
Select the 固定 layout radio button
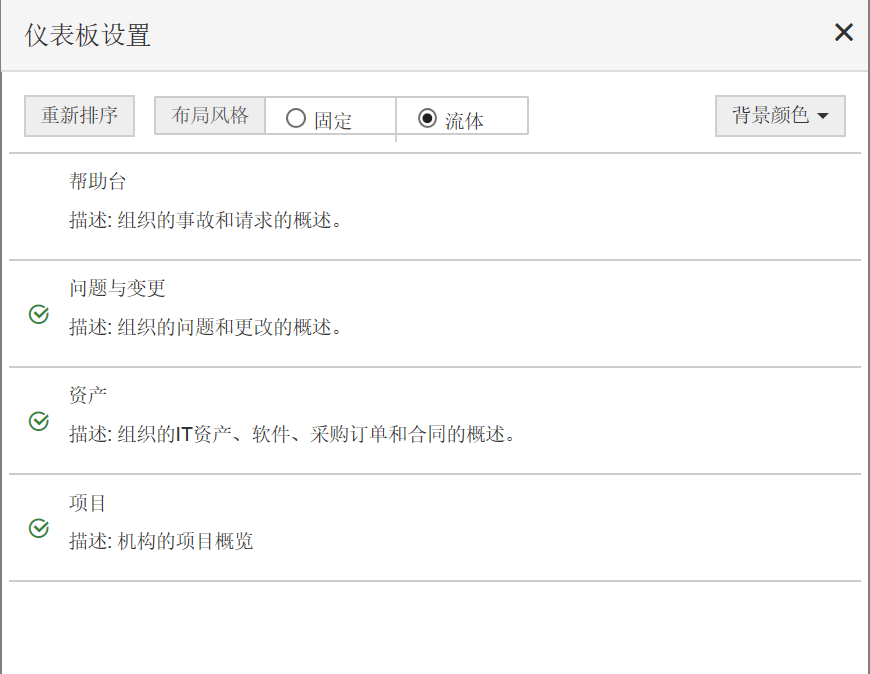point(295,119)
